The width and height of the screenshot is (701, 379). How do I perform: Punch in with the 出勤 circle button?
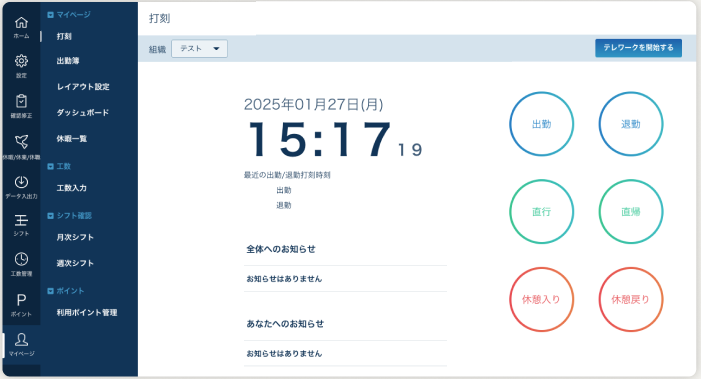pos(541,124)
